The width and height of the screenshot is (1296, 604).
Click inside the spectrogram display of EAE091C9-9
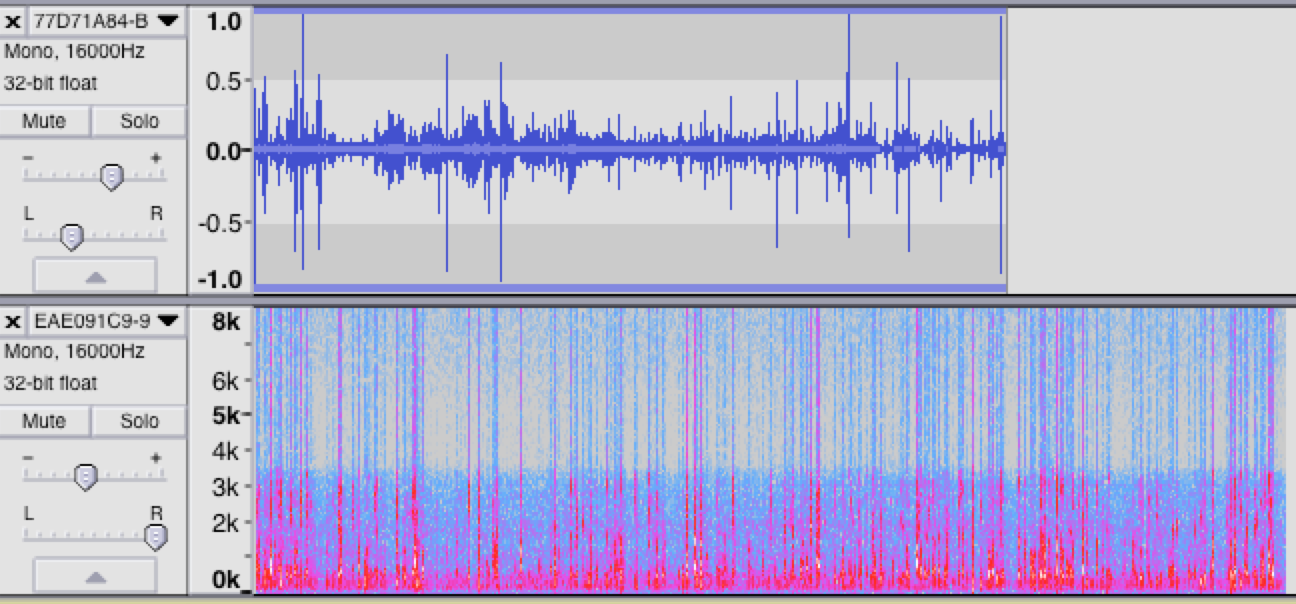tap(770, 450)
